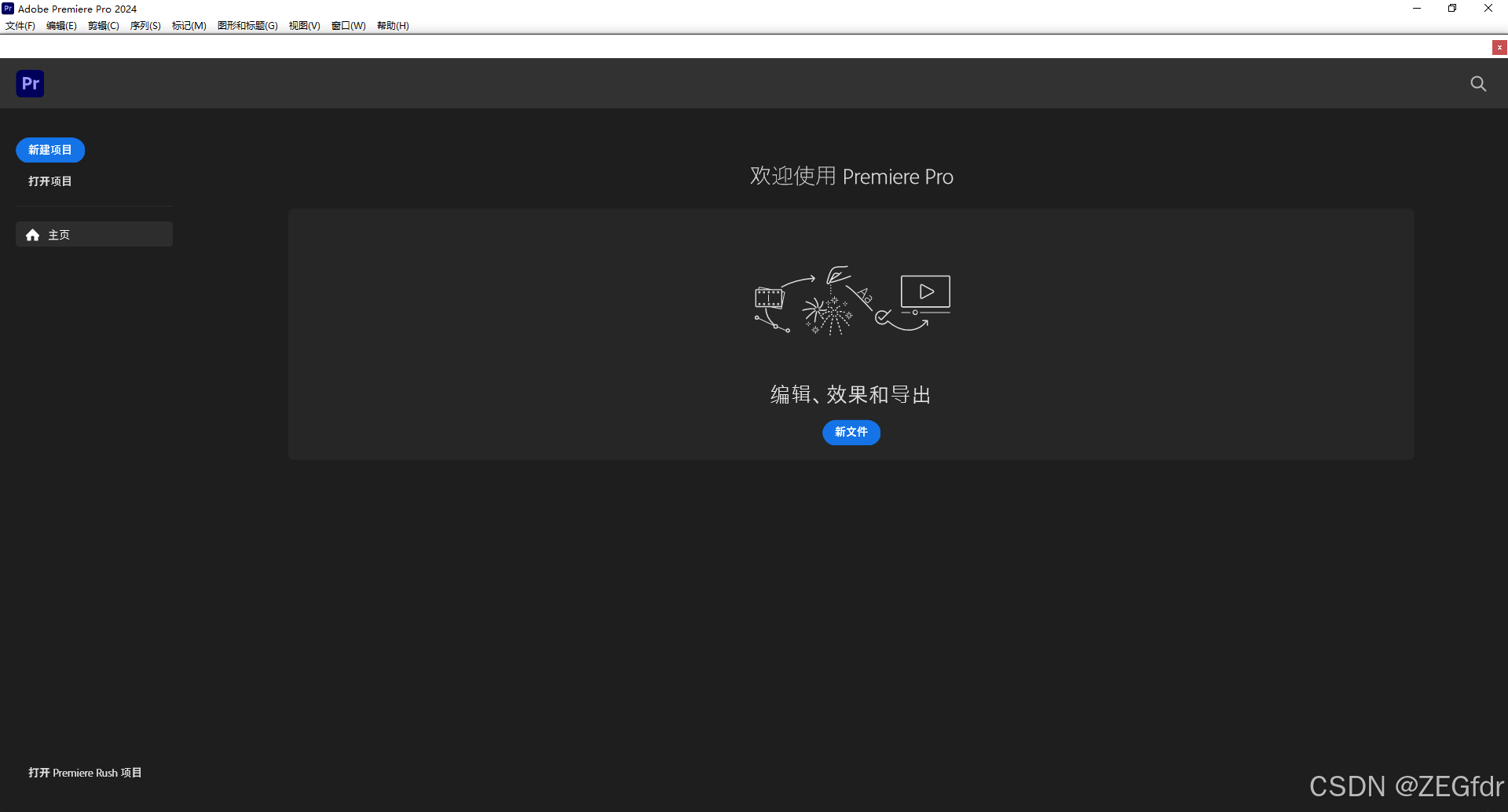Image resolution: width=1508 pixels, height=812 pixels.
Task: Open 打开 Premiere Rush 项目 link
Action: point(85,773)
